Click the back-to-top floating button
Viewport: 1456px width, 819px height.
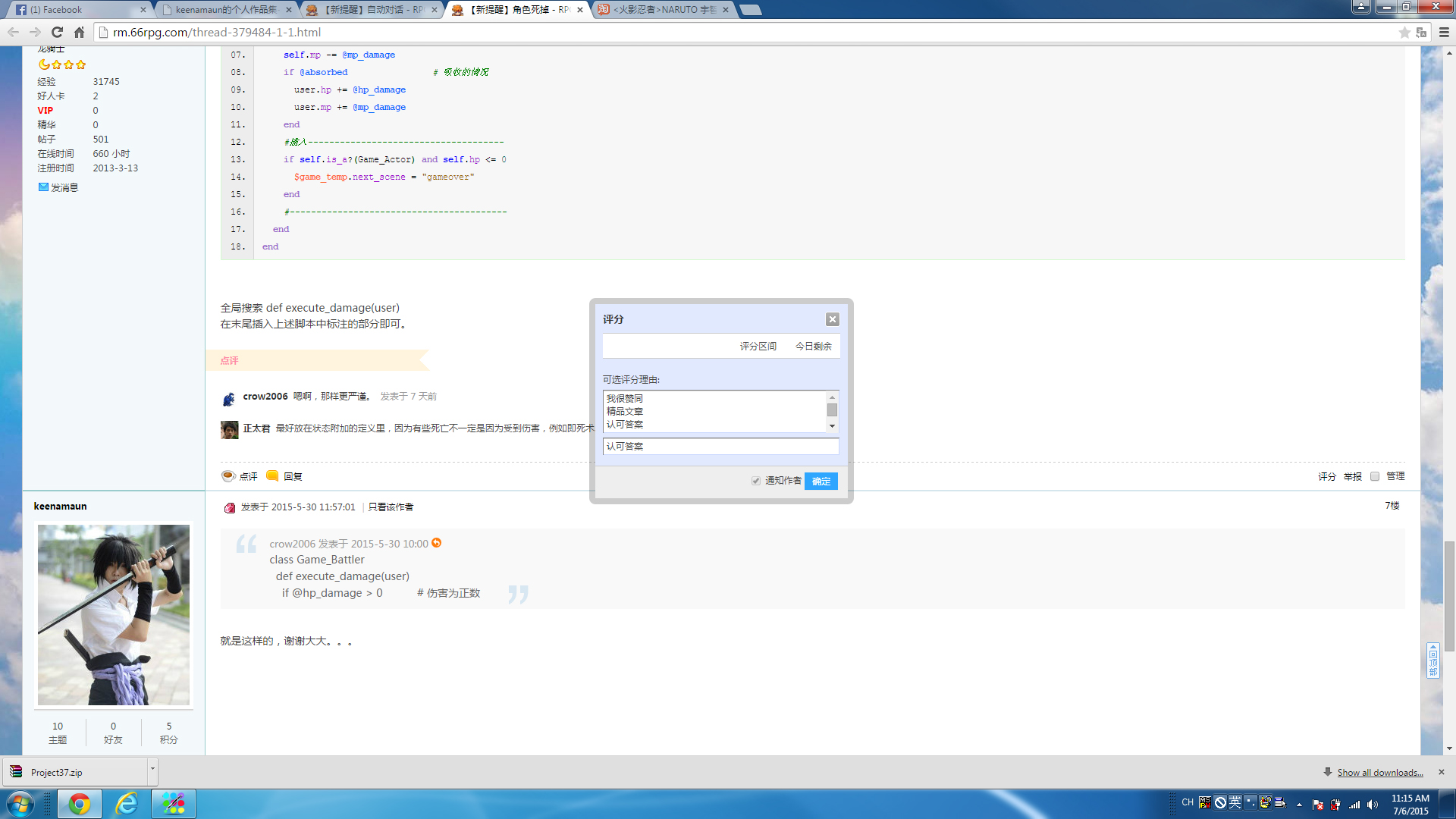pos(1432,661)
